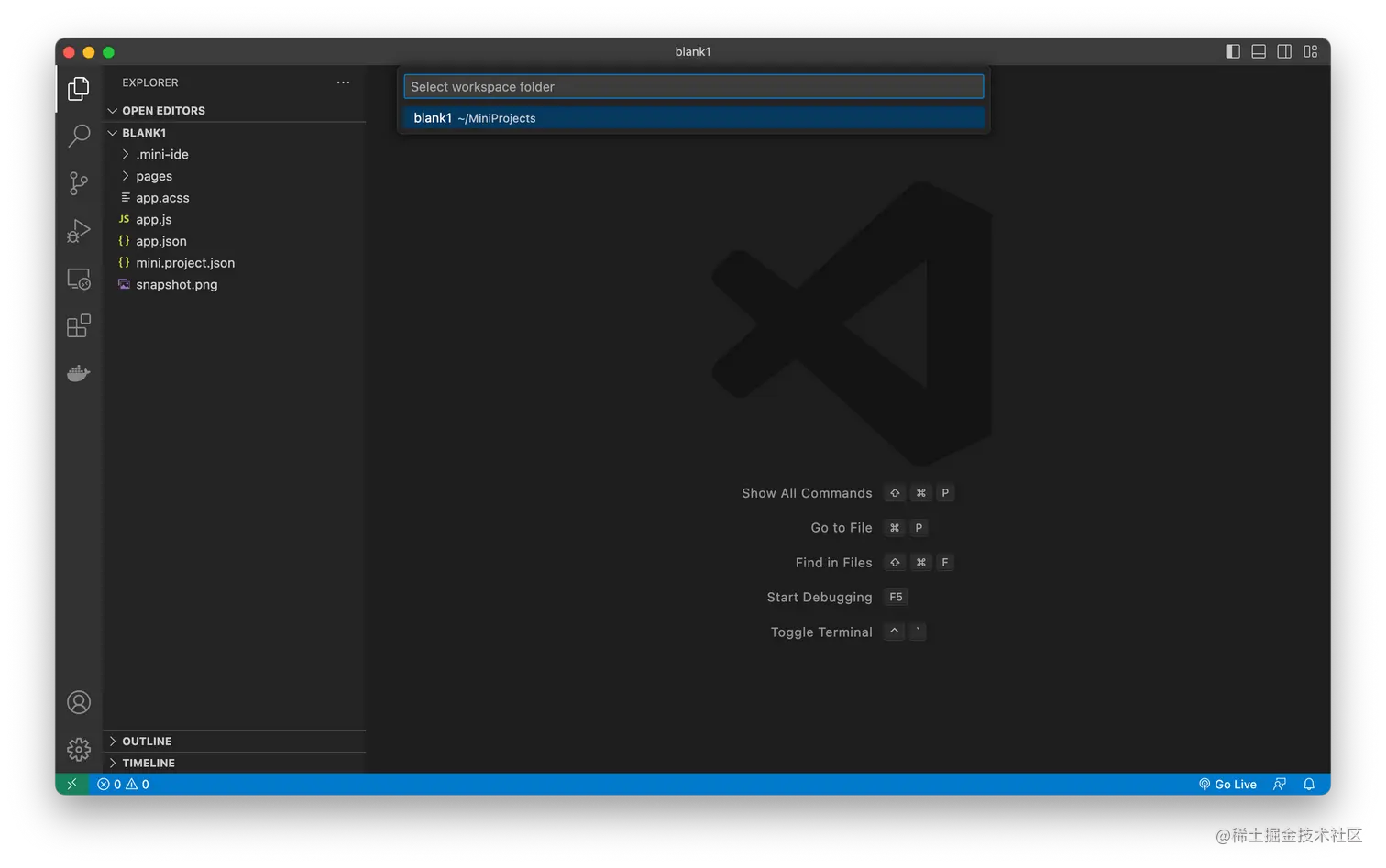Expand the pages folder
1386x868 pixels.
tap(236, 176)
